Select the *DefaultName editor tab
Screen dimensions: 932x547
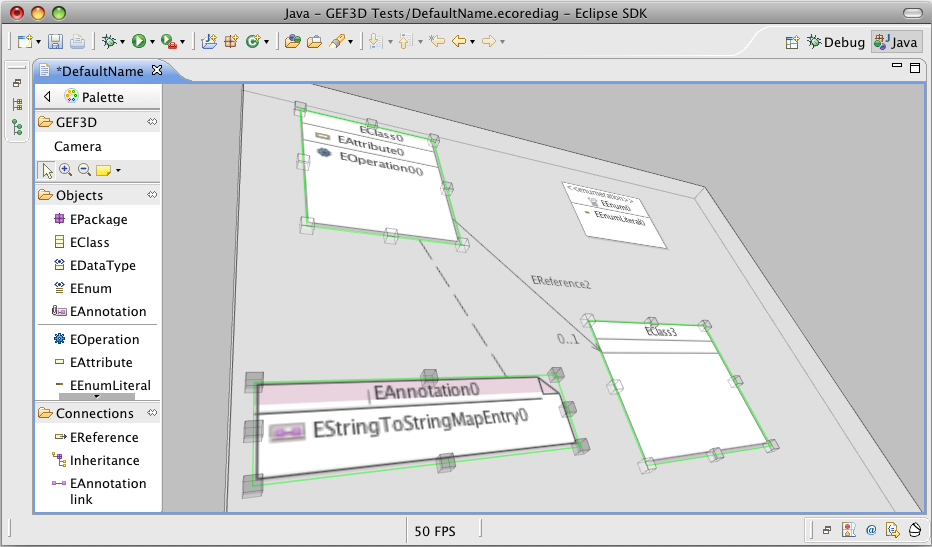[x=100, y=71]
